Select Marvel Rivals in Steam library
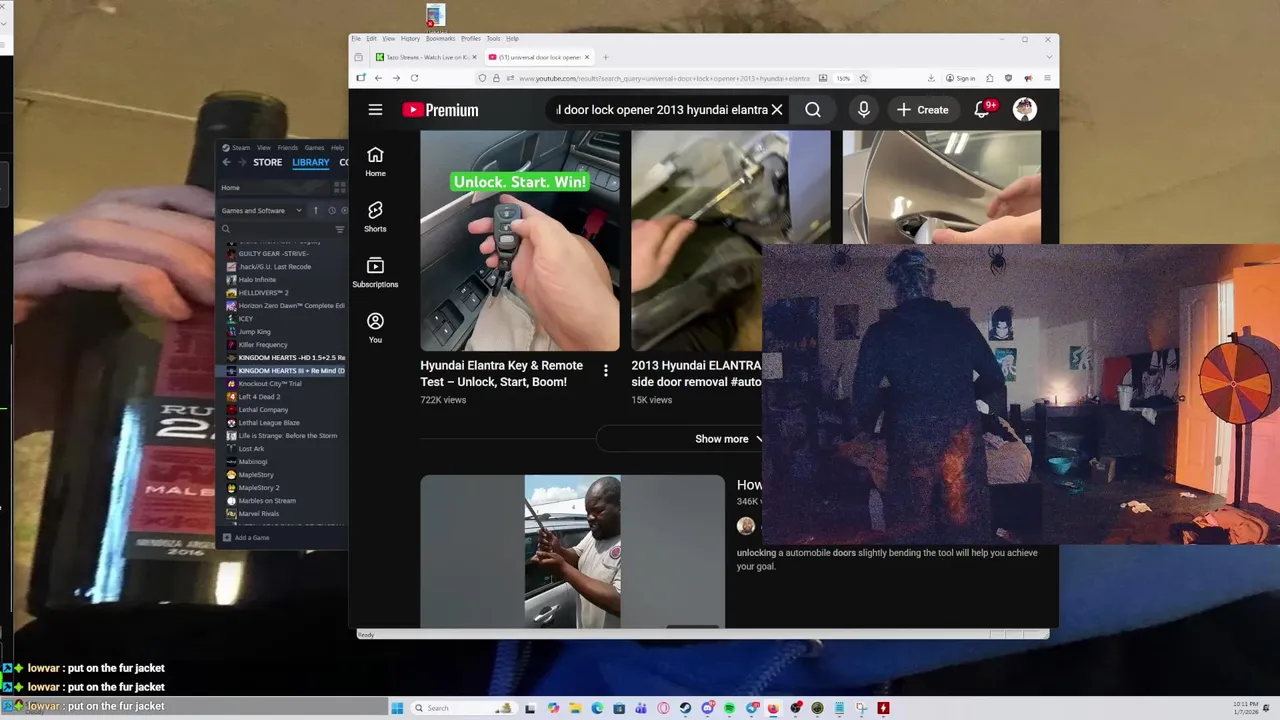 click(259, 514)
